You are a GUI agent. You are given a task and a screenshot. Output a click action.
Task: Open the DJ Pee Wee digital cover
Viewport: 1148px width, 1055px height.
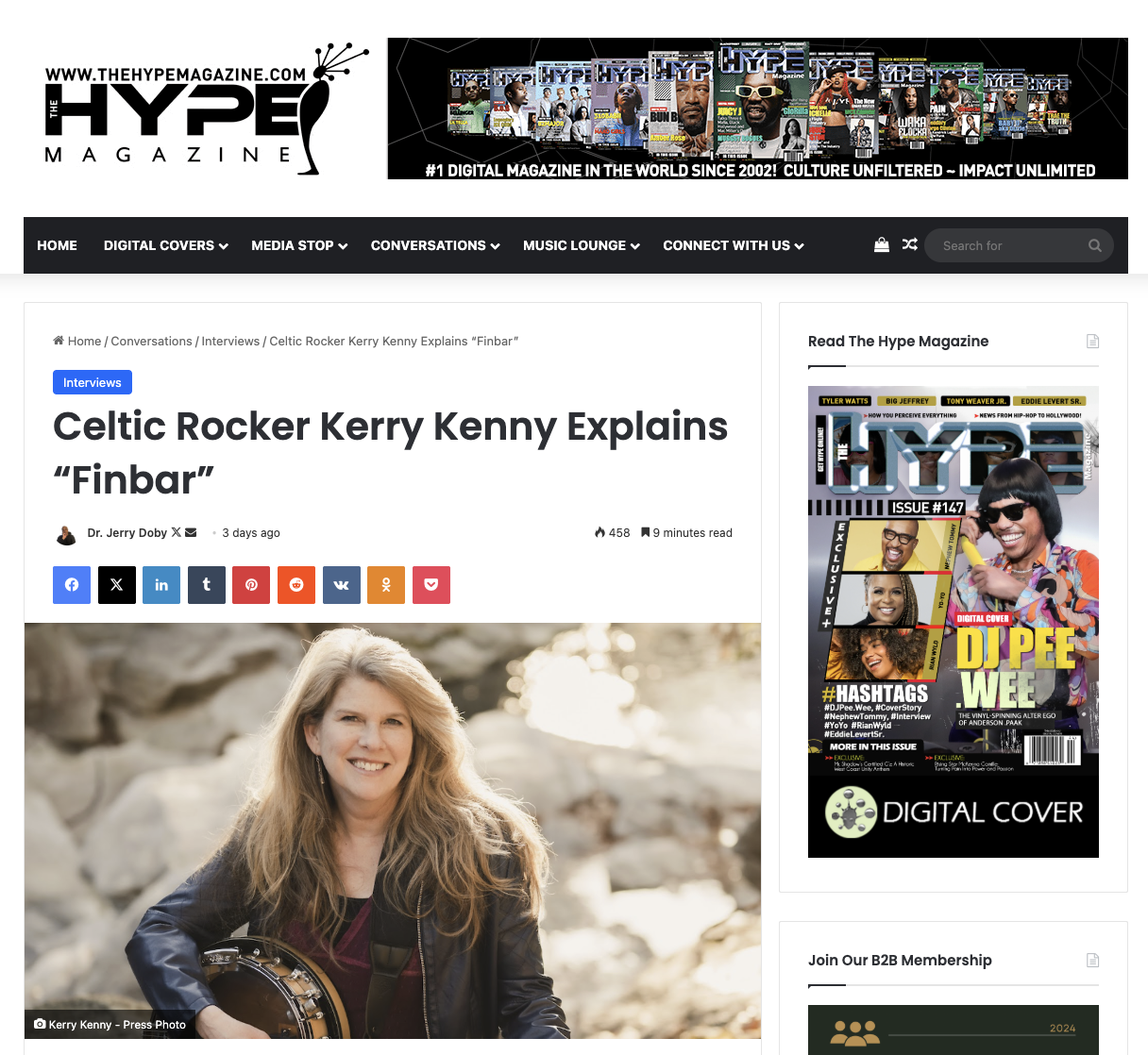point(954,622)
